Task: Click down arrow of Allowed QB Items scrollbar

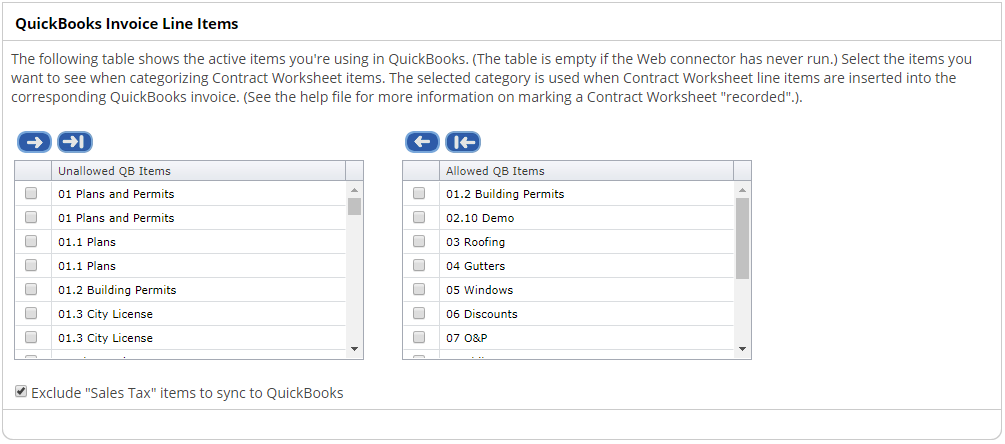Action: (x=742, y=349)
